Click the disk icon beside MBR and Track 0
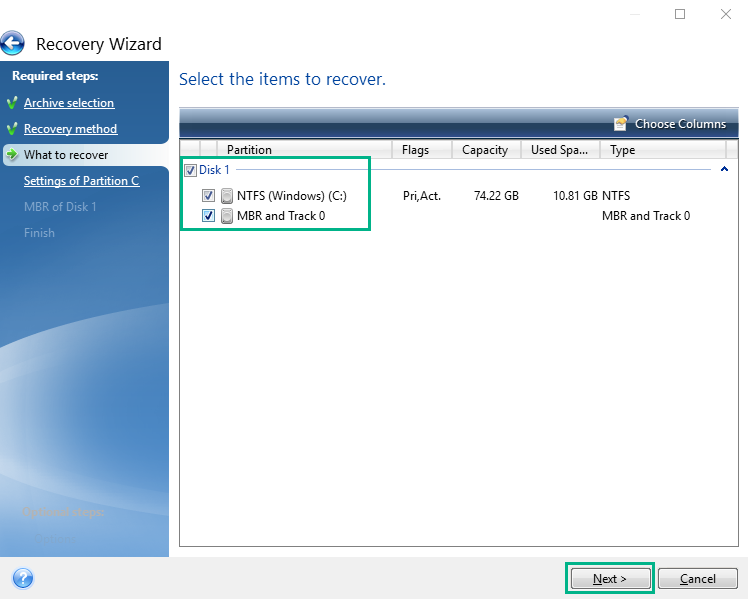Viewport: 748px width, 599px height. (227, 216)
